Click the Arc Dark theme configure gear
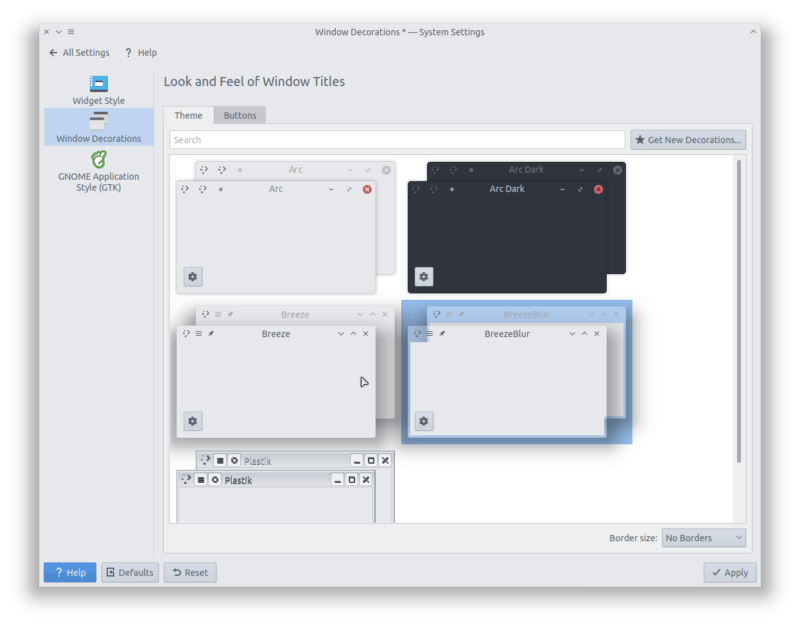The height and width of the screenshot is (626, 800). pyautogui.click(x=424, y=277)
